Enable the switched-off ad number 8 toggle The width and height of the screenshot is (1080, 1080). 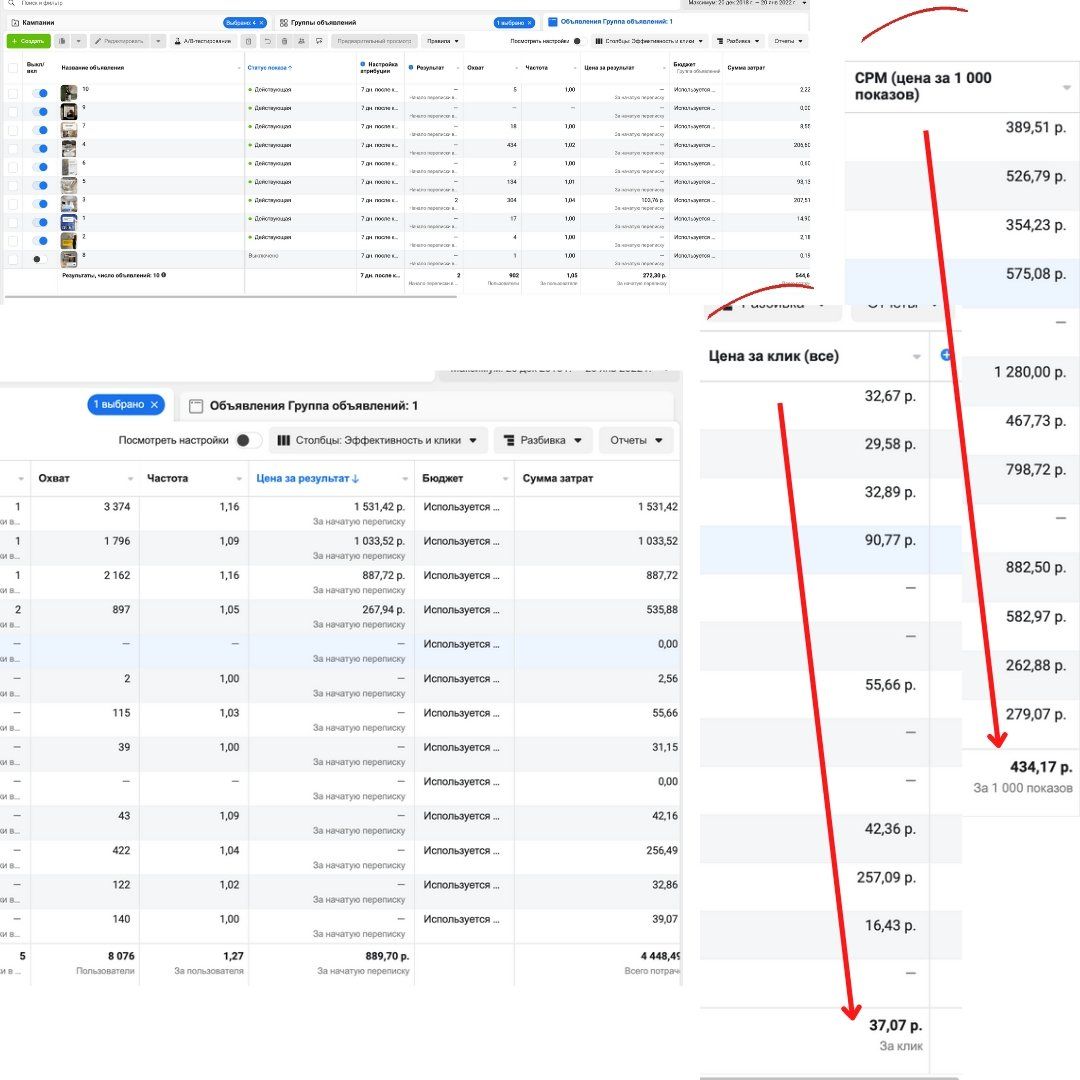pos(40,259)
